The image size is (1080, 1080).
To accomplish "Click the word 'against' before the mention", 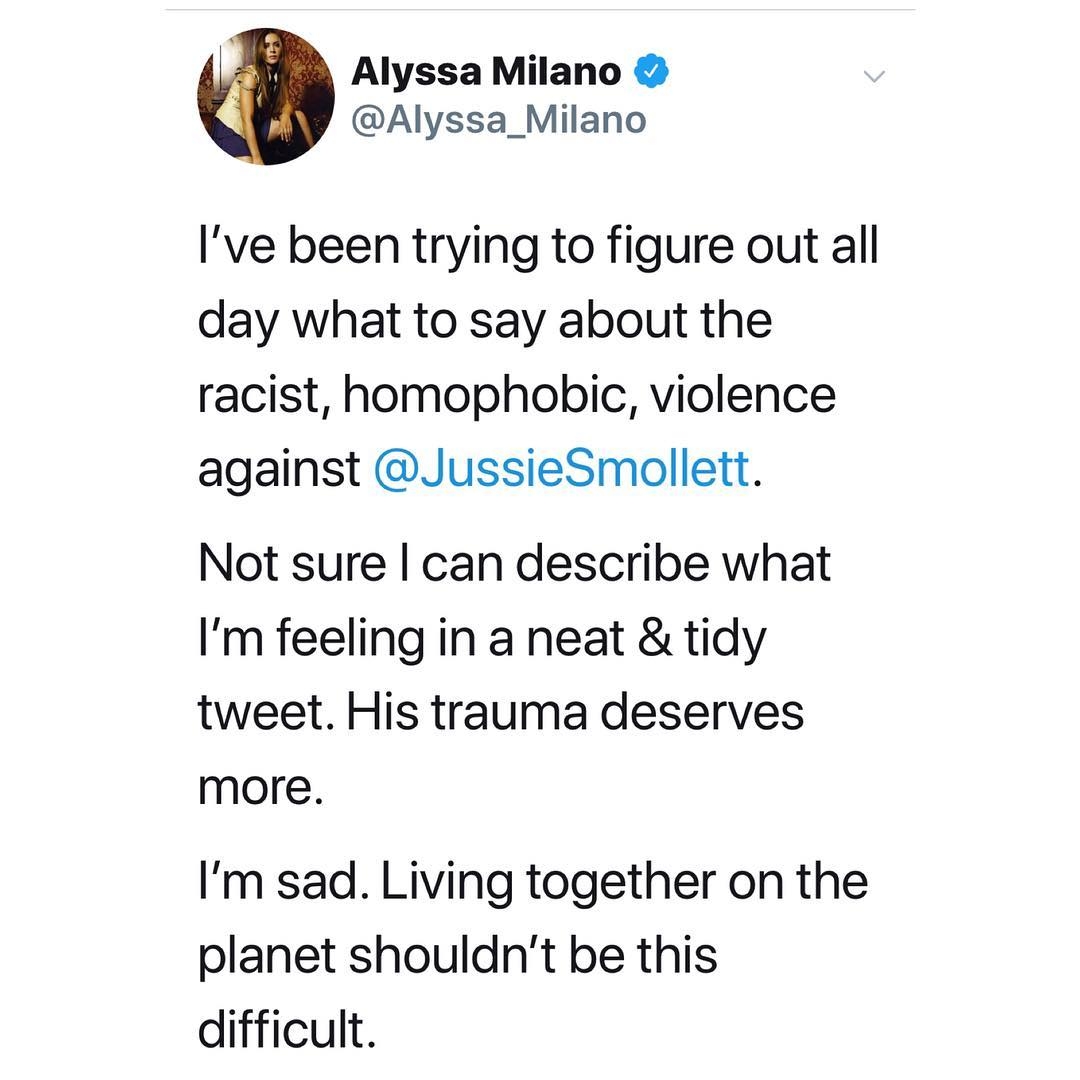I will 279,471.
